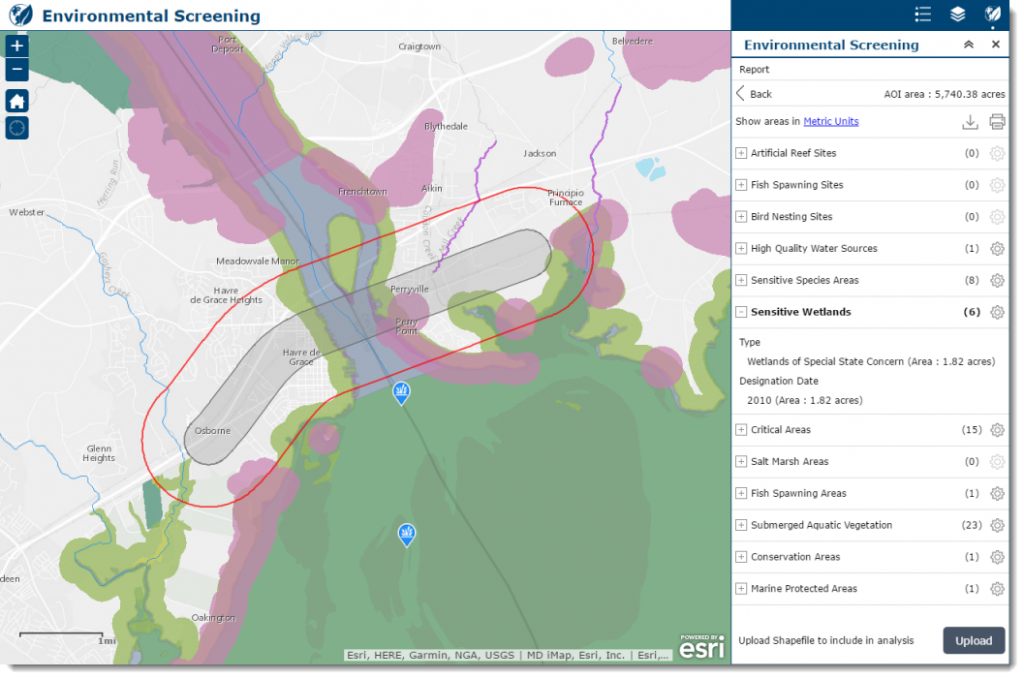Viewport: 1024px width, 679px height.
Task: Open settings gear for Sensitive Species Areas
Action: pyautogui.click(x=997, y=281)
